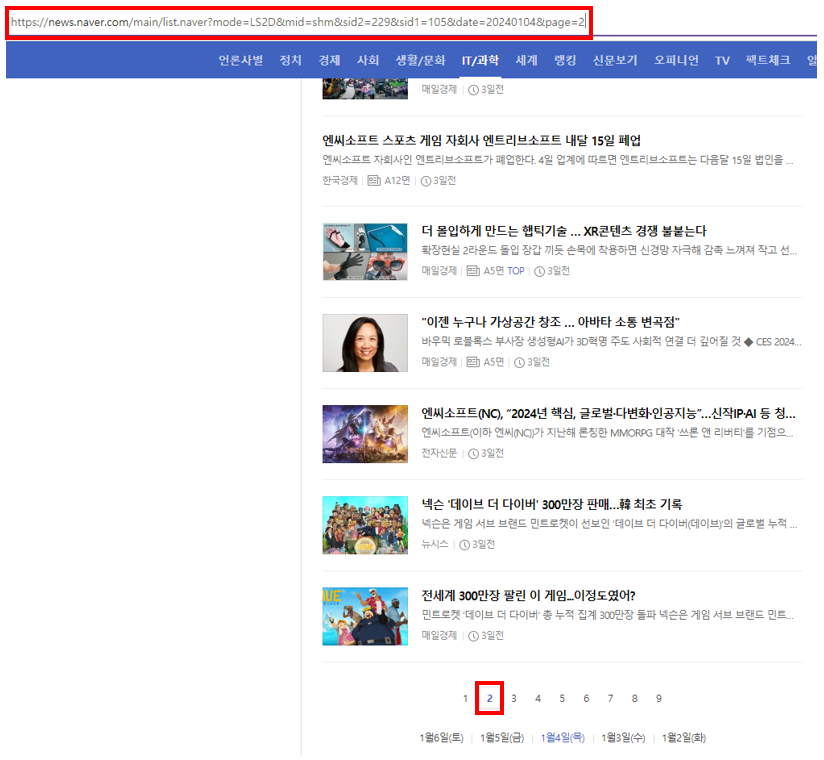Open the 엔씨소프트 fantasy game art thumbnail
Image resolution: width=824 pixels, height=760 pixels.
pos(365,434)
